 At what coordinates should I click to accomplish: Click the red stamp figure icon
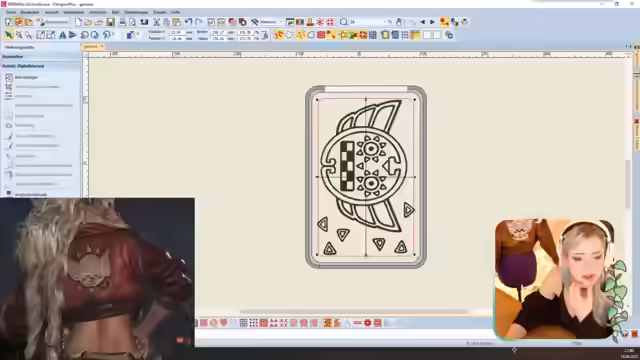310,22
